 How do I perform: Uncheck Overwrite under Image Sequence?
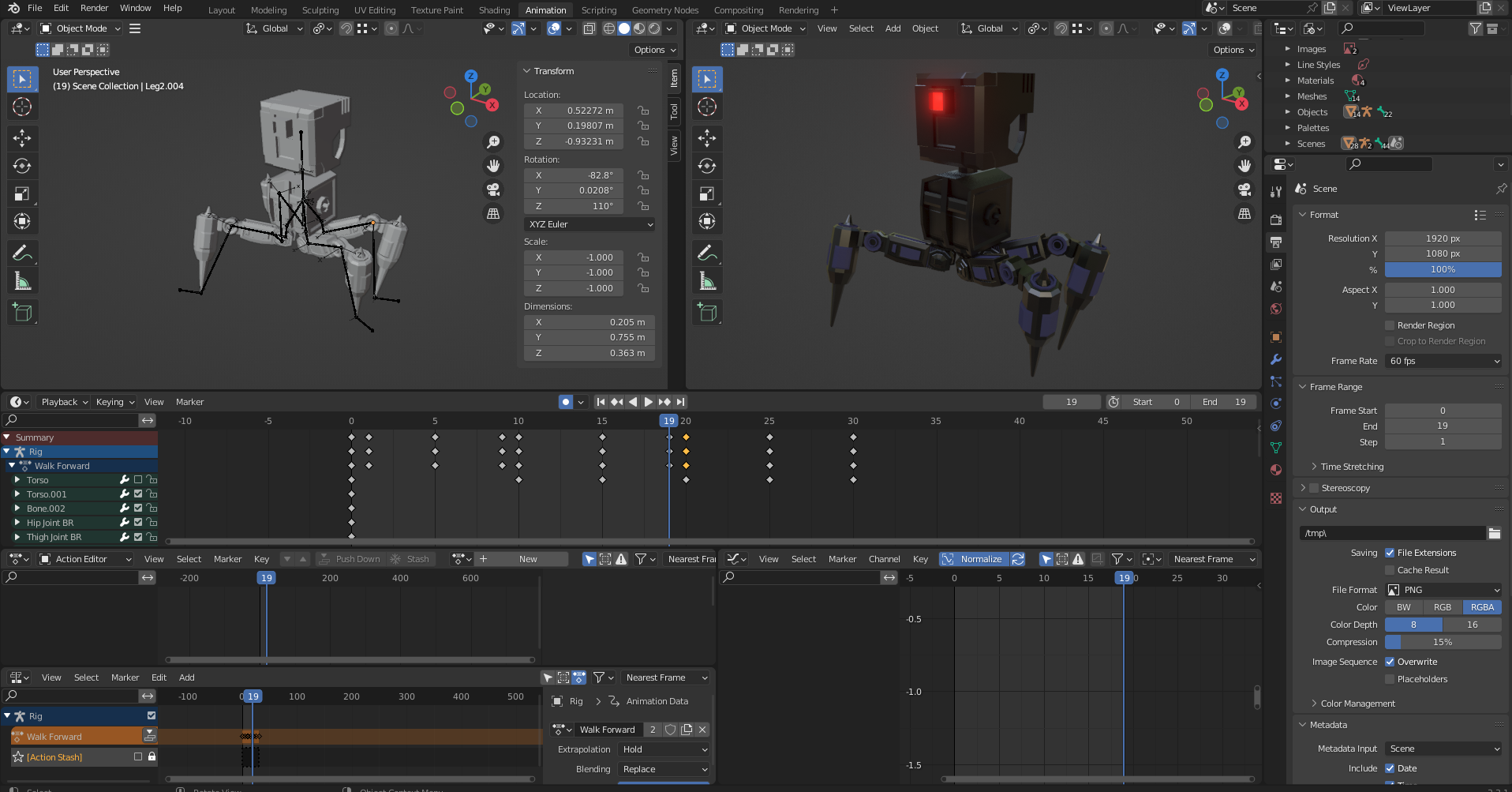1390,662
